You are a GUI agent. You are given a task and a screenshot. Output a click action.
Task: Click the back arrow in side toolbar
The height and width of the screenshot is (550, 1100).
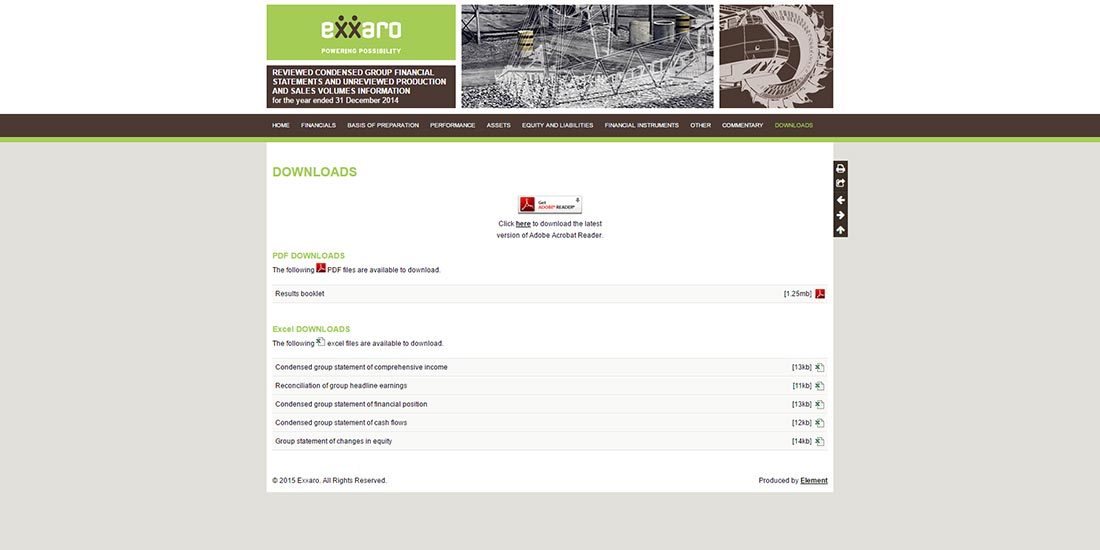coord(840,200)
